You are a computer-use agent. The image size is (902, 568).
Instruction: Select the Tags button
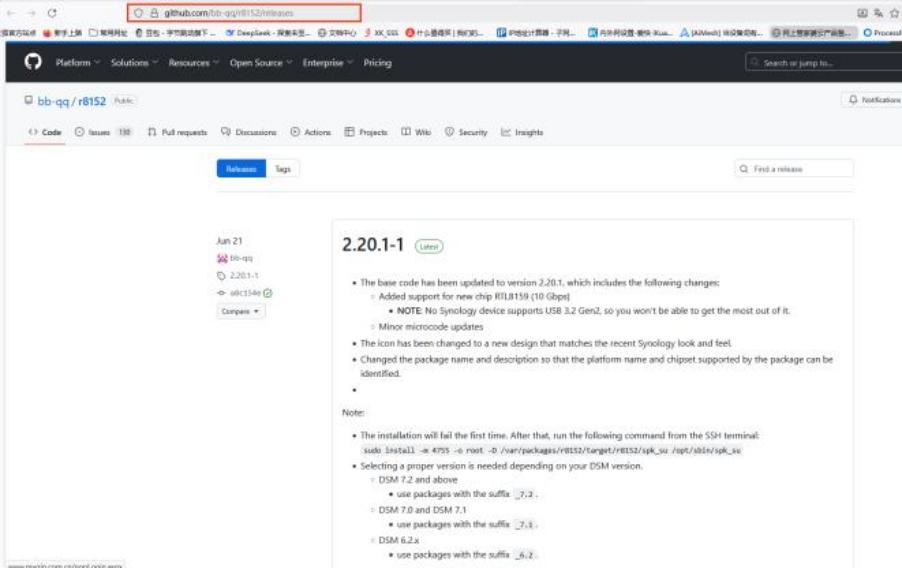(282, 169)
